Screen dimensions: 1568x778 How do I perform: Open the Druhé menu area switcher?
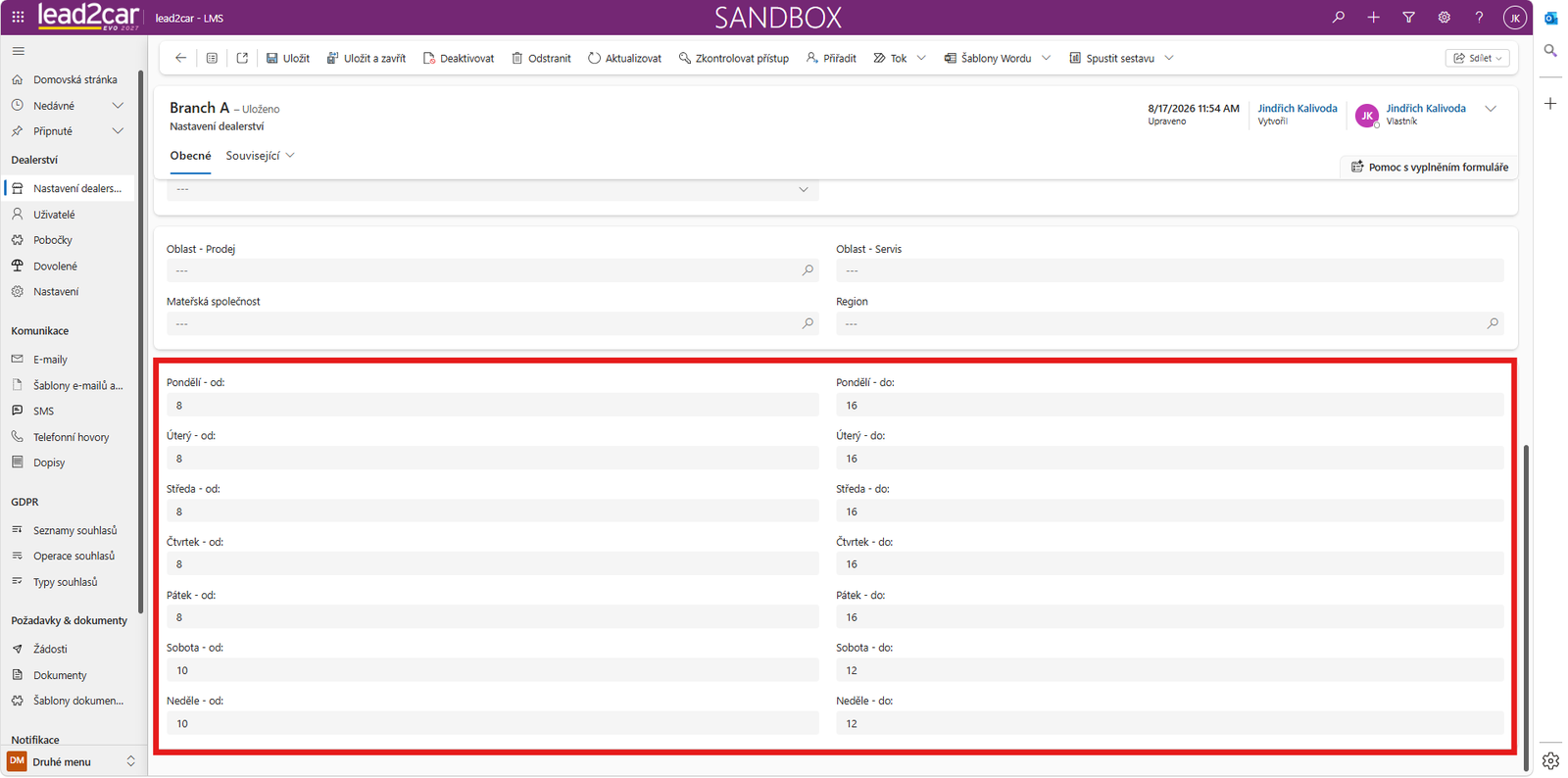[72, 761]
